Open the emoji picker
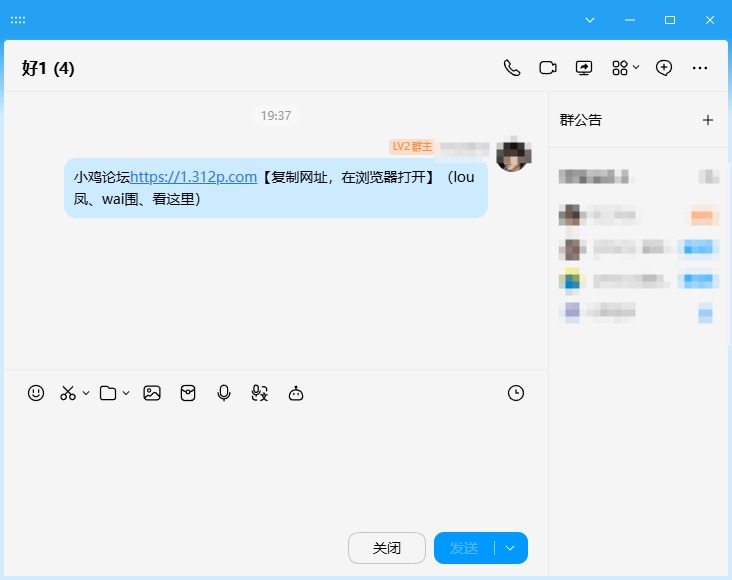The height and width of the screenshot is (580, 732). click(x=36, y=393)
